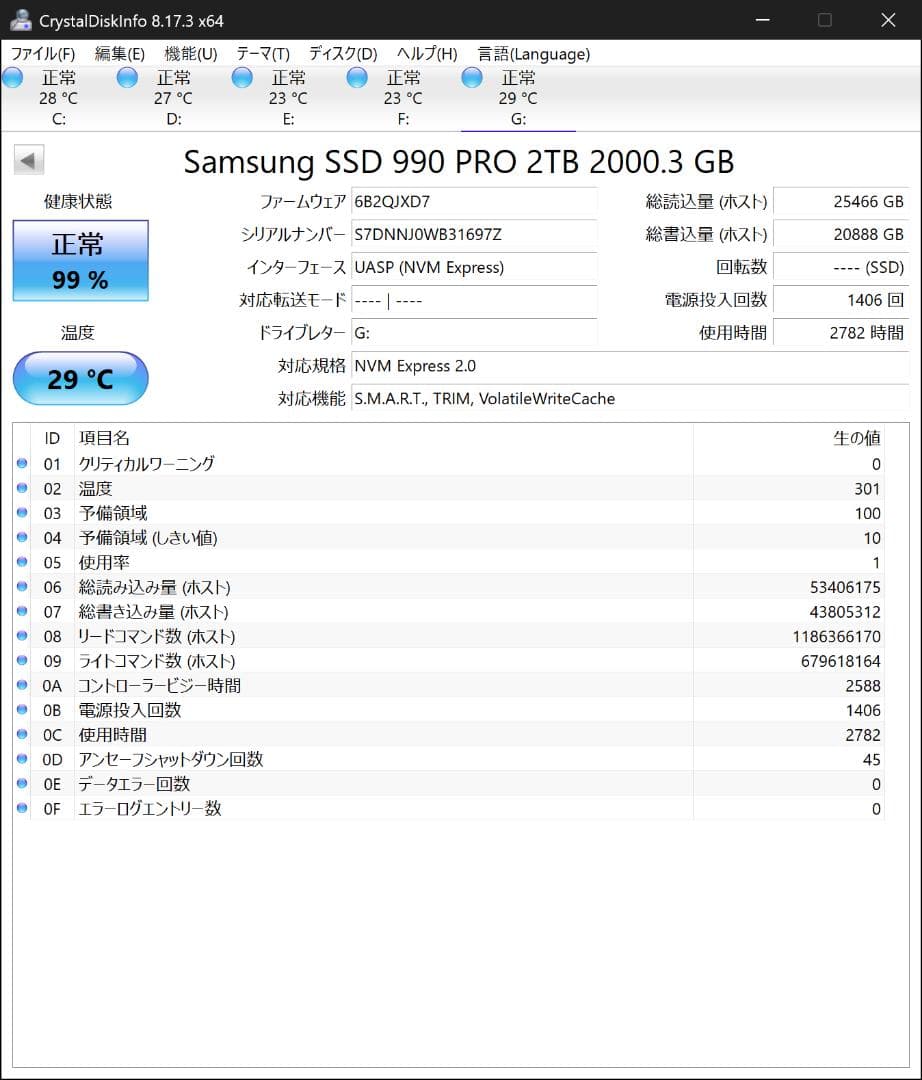Click the CrystalDiskInfo icon in the title bar
The width and height of the screenshot is (922, 1080).
[x=22, y=19]
